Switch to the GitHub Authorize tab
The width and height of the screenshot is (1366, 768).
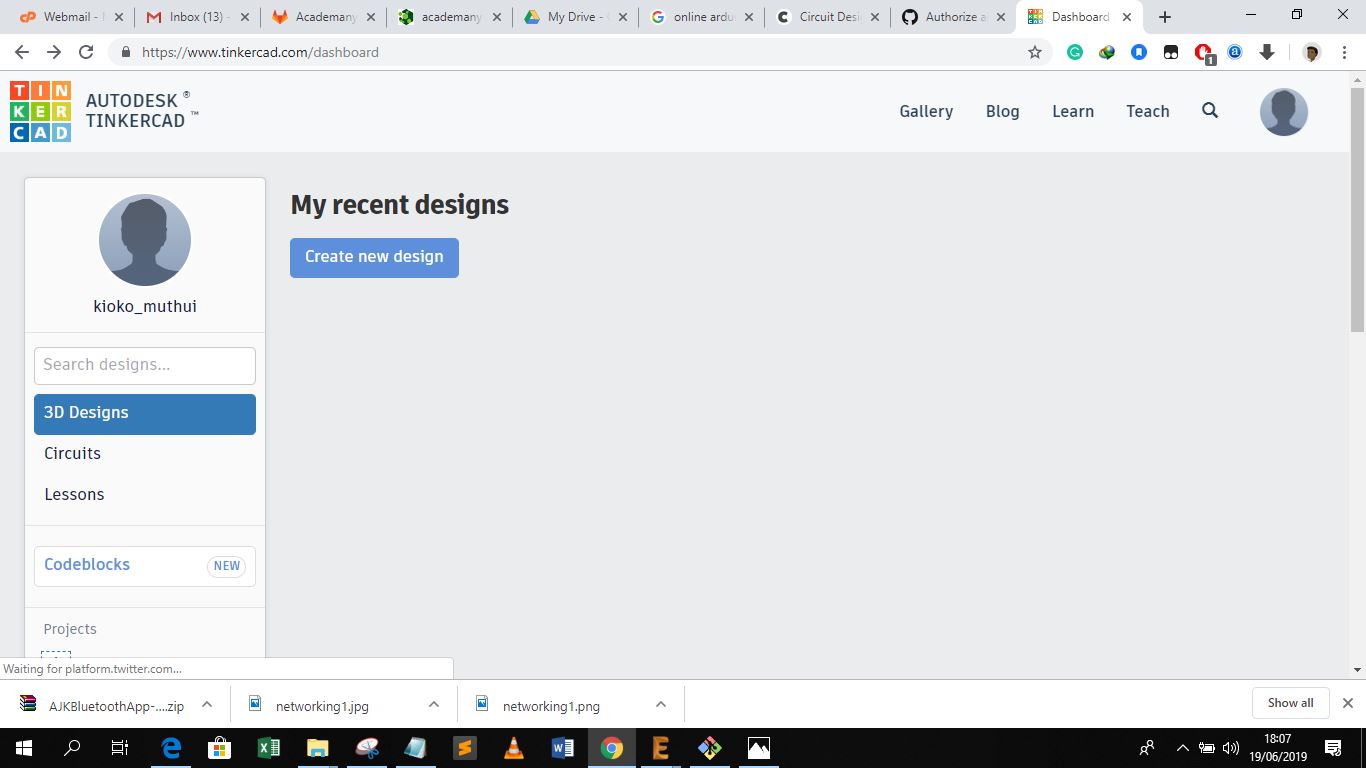[951, 17]
